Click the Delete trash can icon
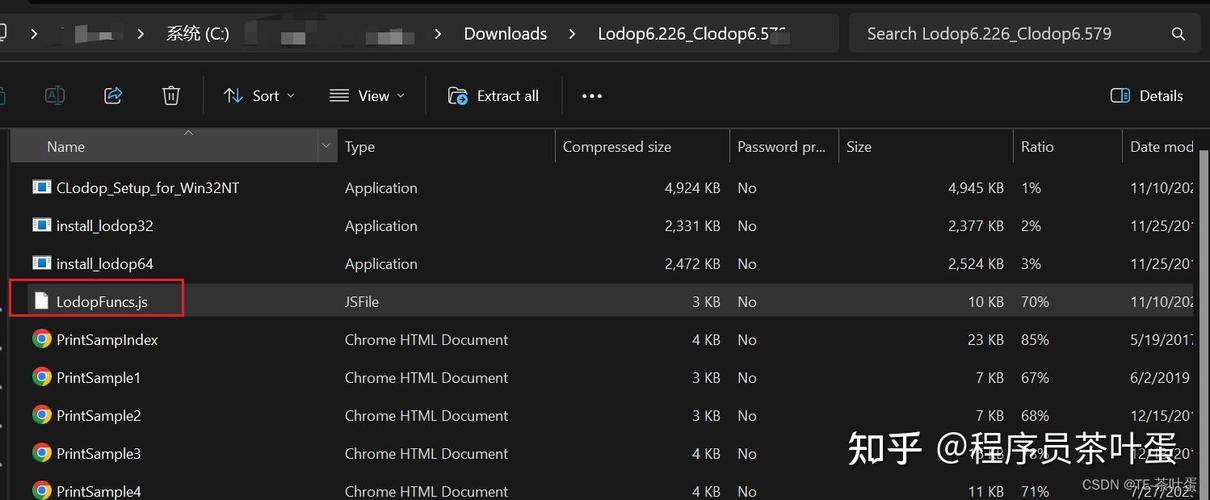Image resolution: width=1210 pixels, height=500 pixels. 171,96
